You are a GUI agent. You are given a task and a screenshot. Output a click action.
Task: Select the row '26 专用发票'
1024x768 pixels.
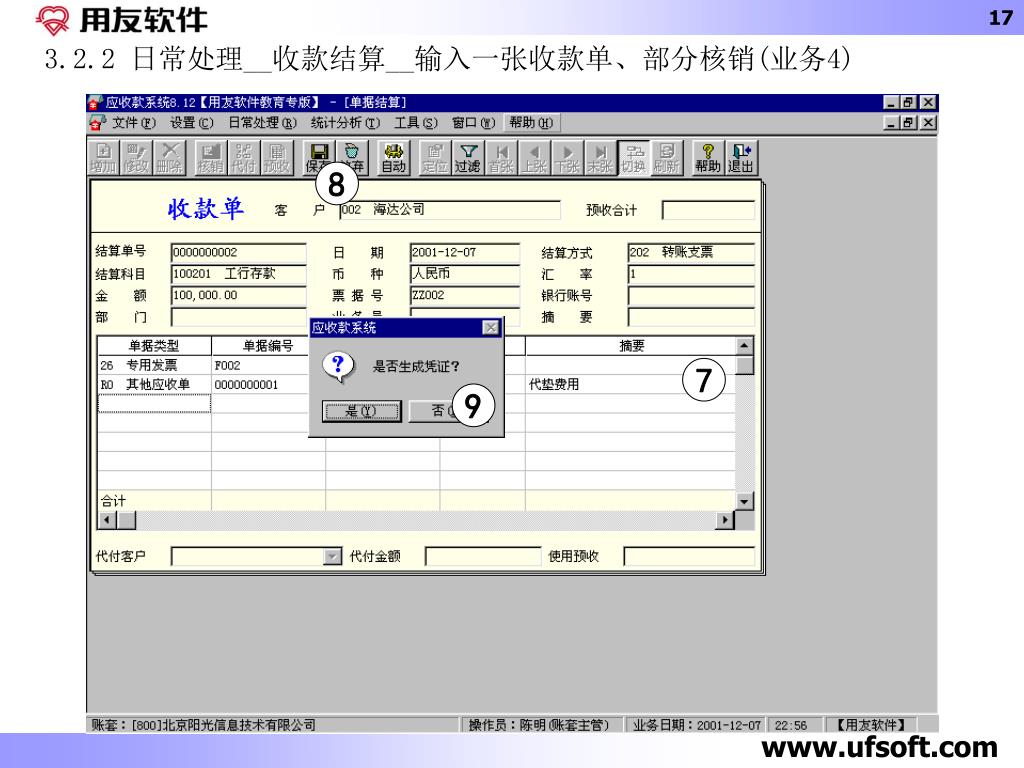click(x=415, y=365)
